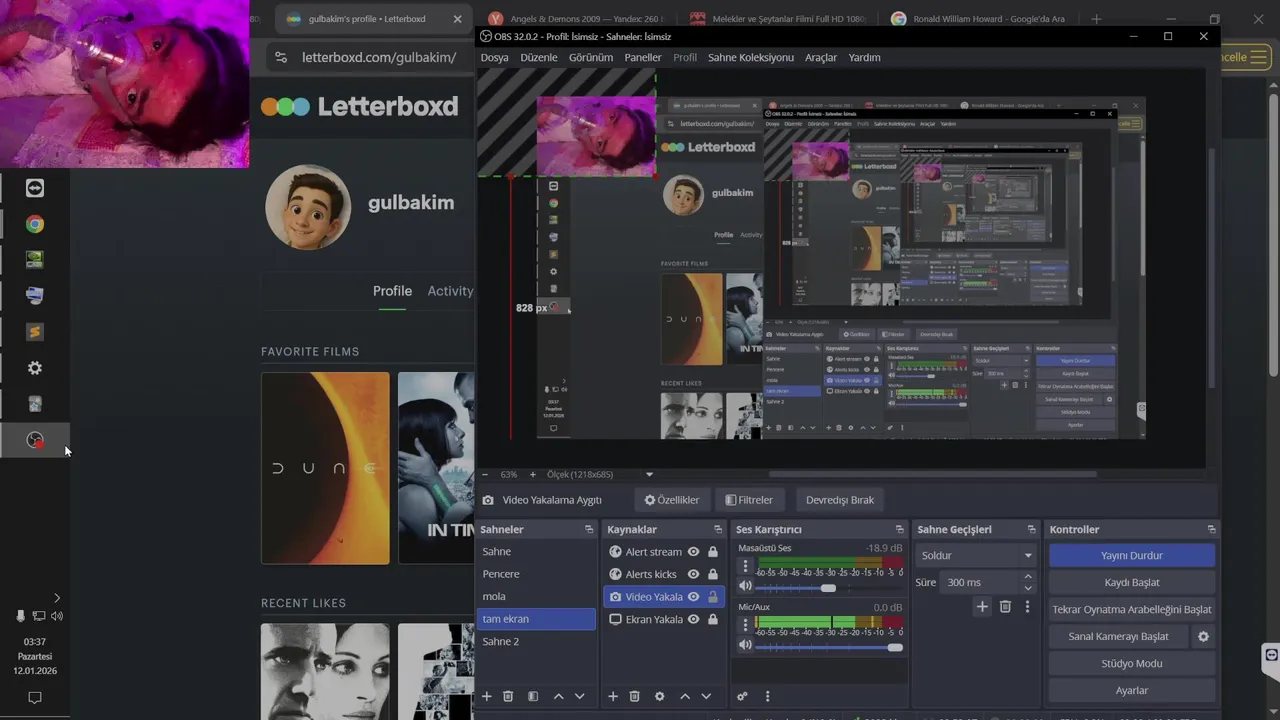Viewport: 1280px width, 720px height.
Task: Adjust Masaüstü Ses volume slider
Action: click(830, 588)
